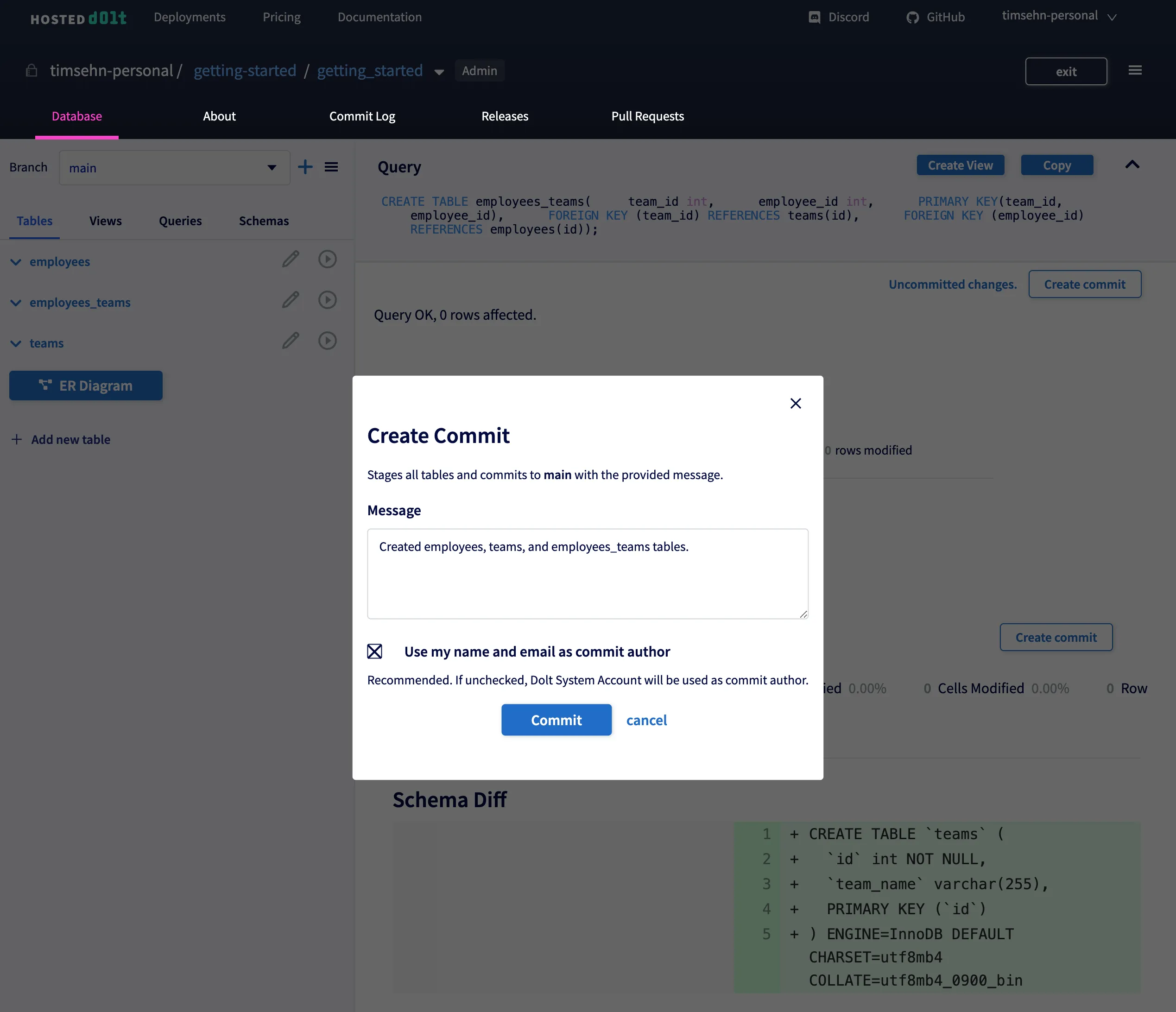1176x1012 pixels.
Task: Expand the teams table in the sidebar
Action: click(15, 343)
